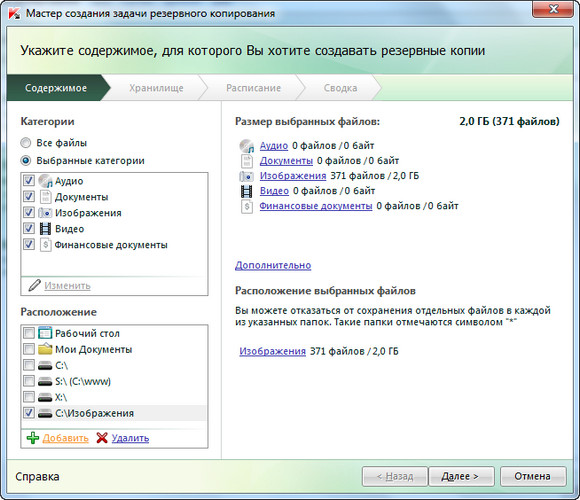The height and width of the screenshot is (500, 580).
Task: Click the pencil icon beside Изменить
Action: click(x=34, y=285)
